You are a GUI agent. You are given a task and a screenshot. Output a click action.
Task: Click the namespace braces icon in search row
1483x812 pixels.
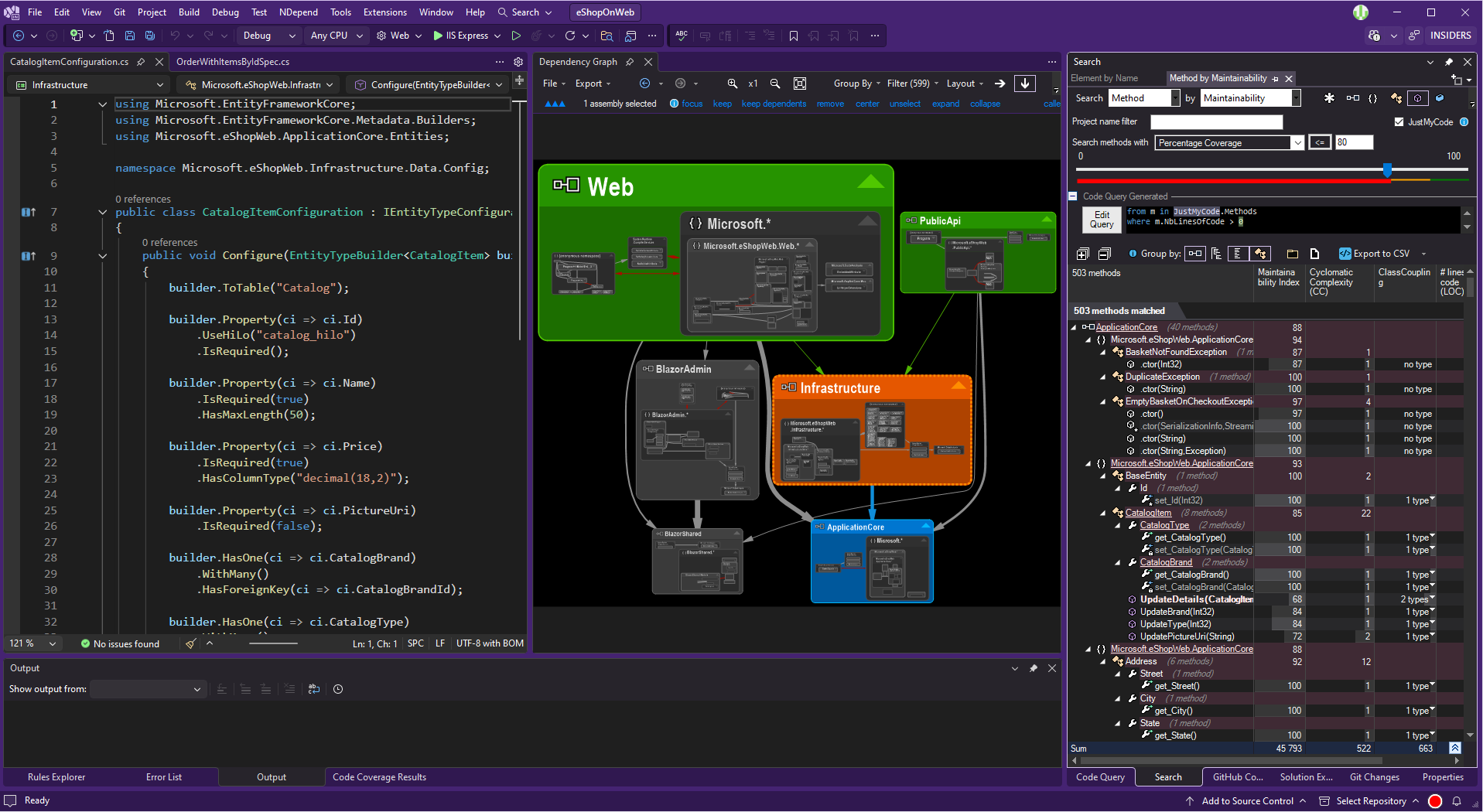coord(1373,98)
